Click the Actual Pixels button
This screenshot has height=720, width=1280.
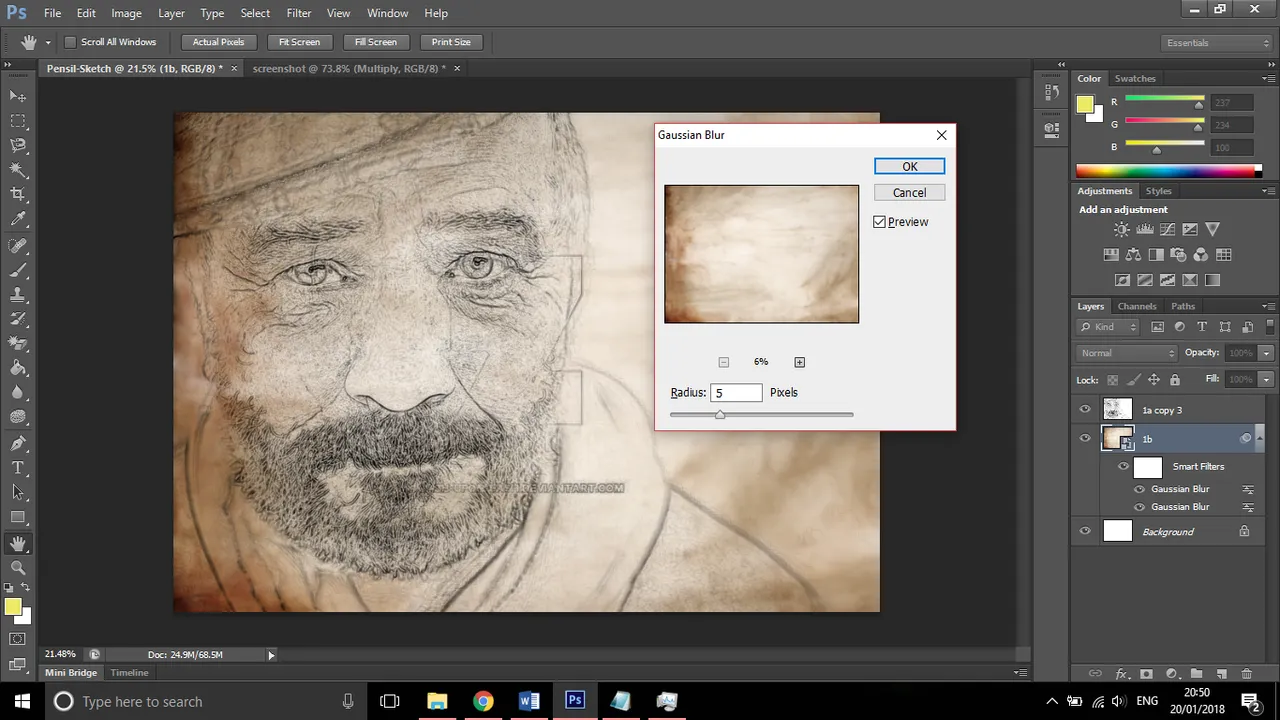tap(218, 42)
